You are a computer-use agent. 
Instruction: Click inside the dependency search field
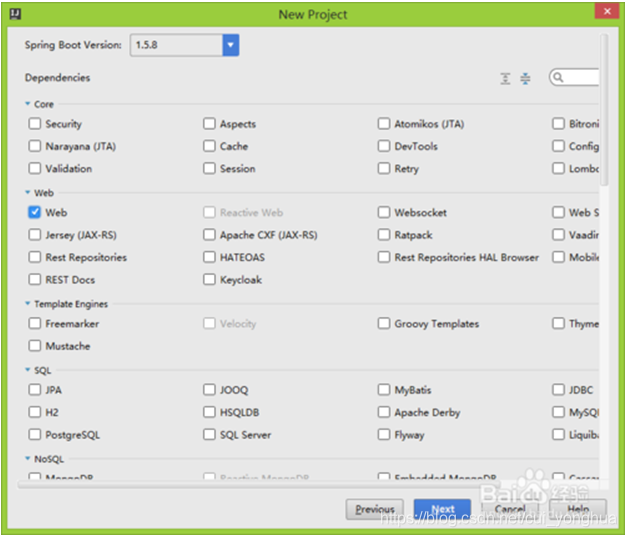click(x=575, y=78)
